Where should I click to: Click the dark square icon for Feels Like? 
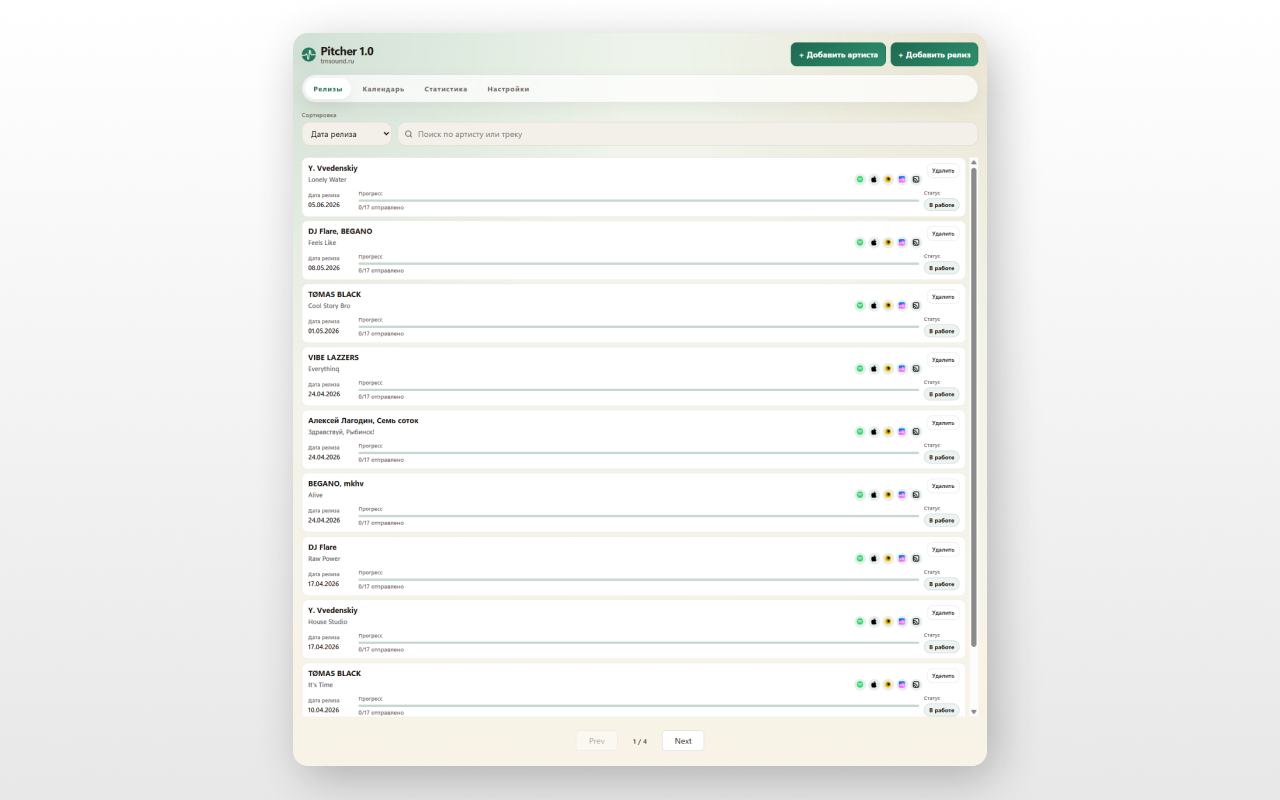click(x=915, y=242)
